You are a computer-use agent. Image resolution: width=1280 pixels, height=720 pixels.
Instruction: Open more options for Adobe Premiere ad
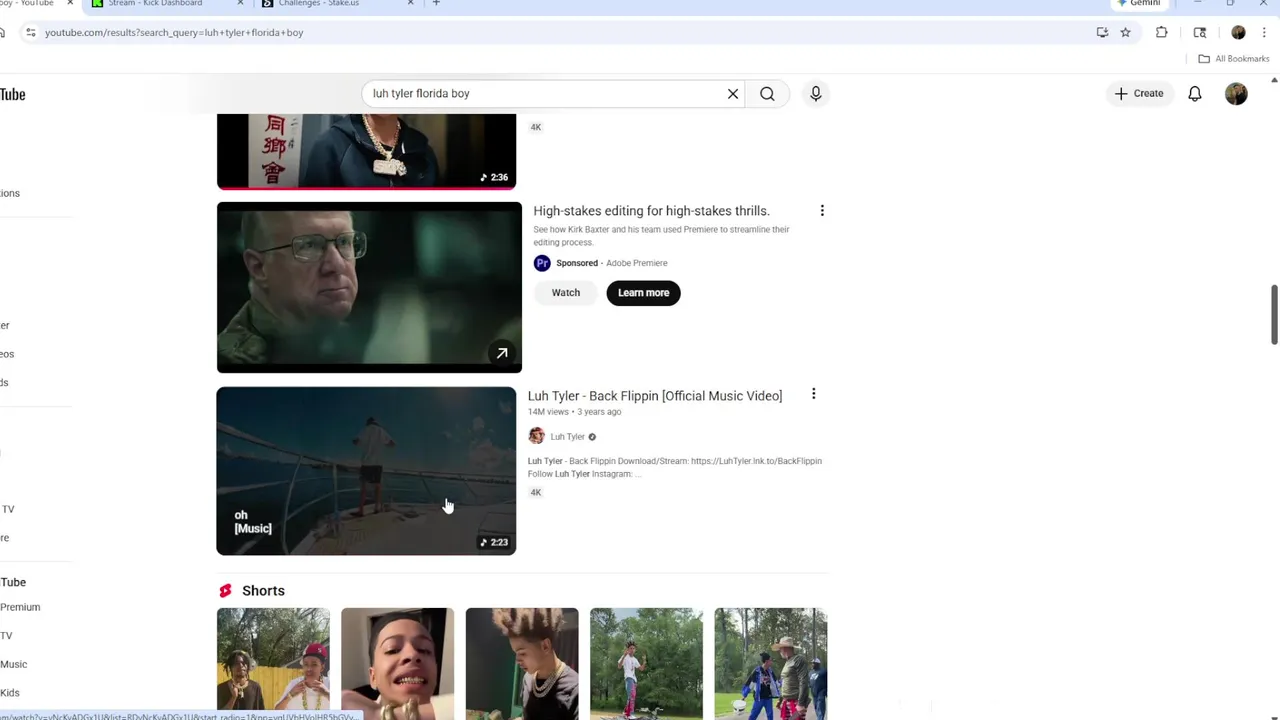coord(822,211)
